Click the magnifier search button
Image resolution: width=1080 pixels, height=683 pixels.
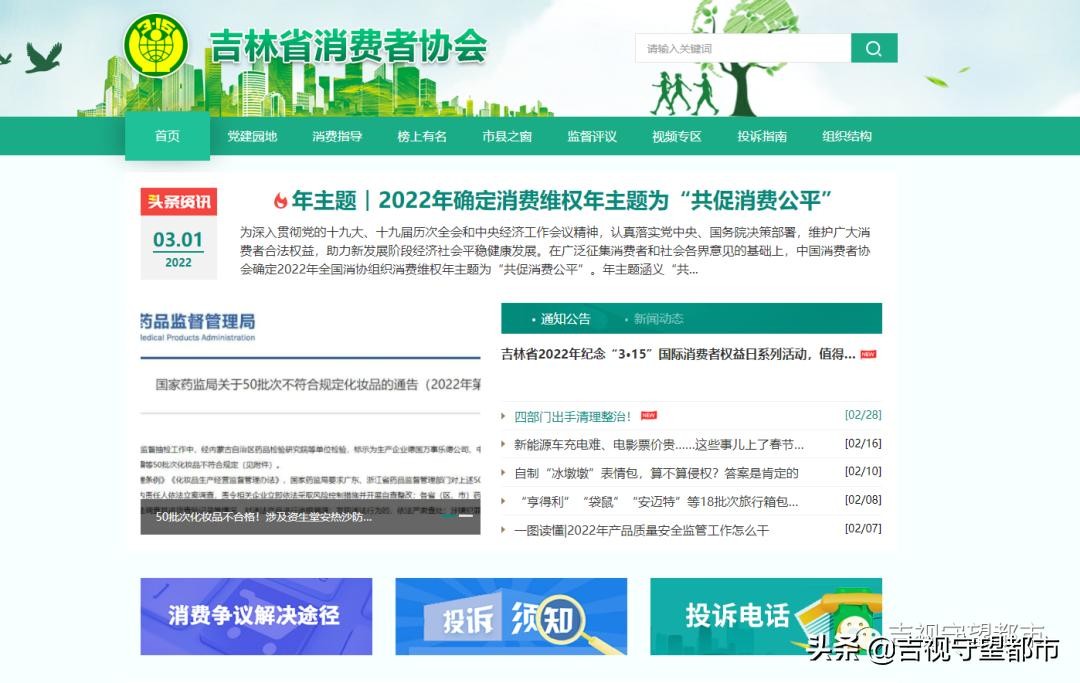pyautogui.click(x=874, y=48)
